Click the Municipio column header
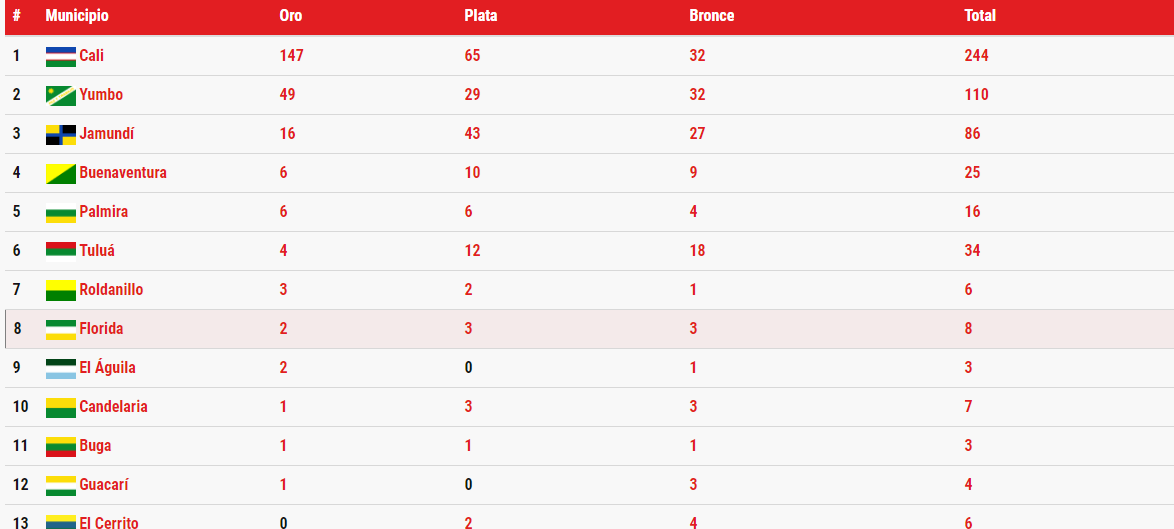This screenshot has height=529, width=1174. [x=76, y=16]
